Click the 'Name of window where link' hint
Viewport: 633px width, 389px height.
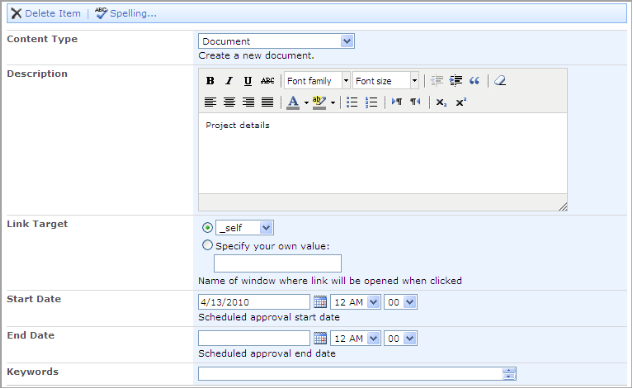coord(330,281)
